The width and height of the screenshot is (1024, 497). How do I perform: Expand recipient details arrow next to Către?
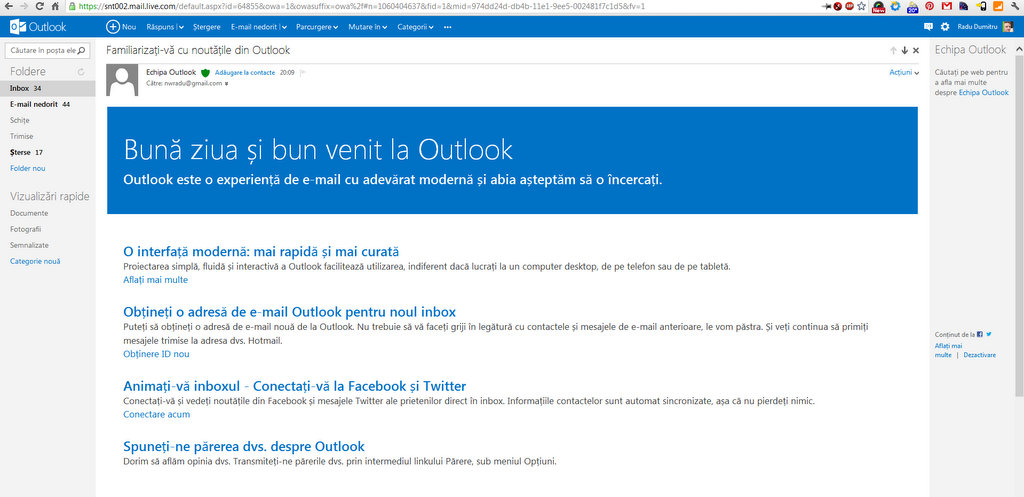[227, 84]
